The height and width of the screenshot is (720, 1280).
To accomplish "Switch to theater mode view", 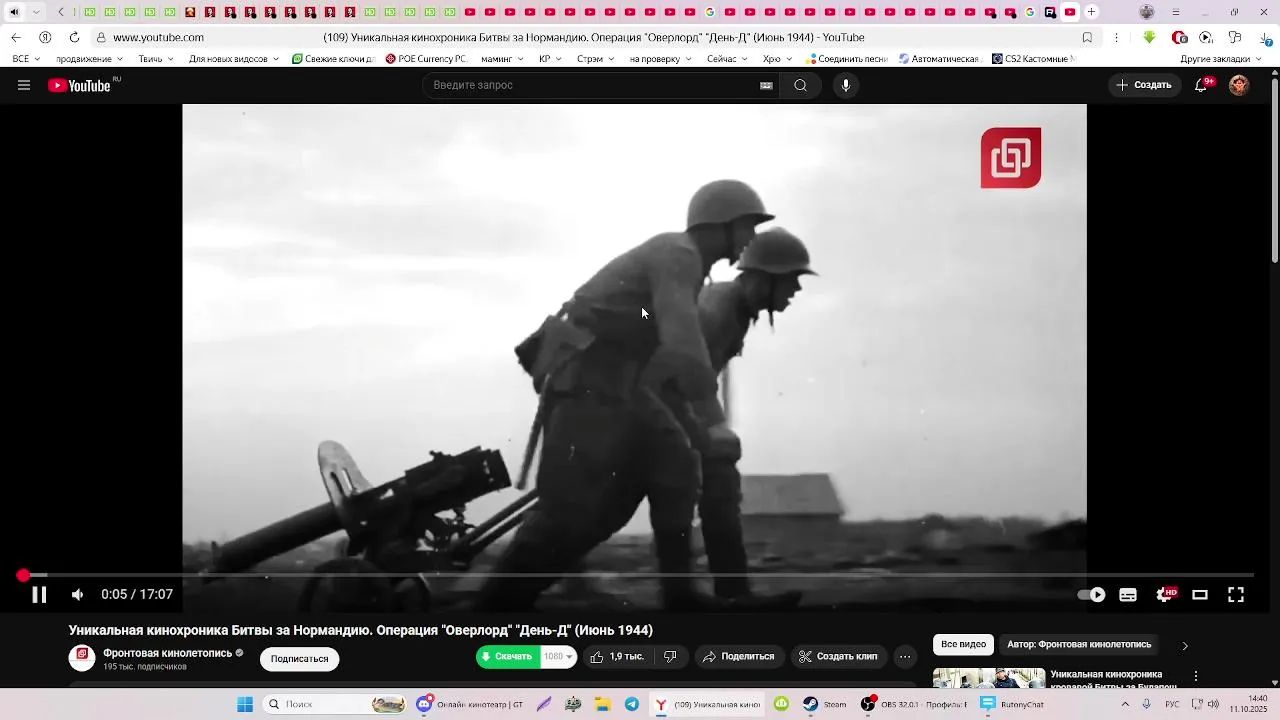I will [1200, 595].
